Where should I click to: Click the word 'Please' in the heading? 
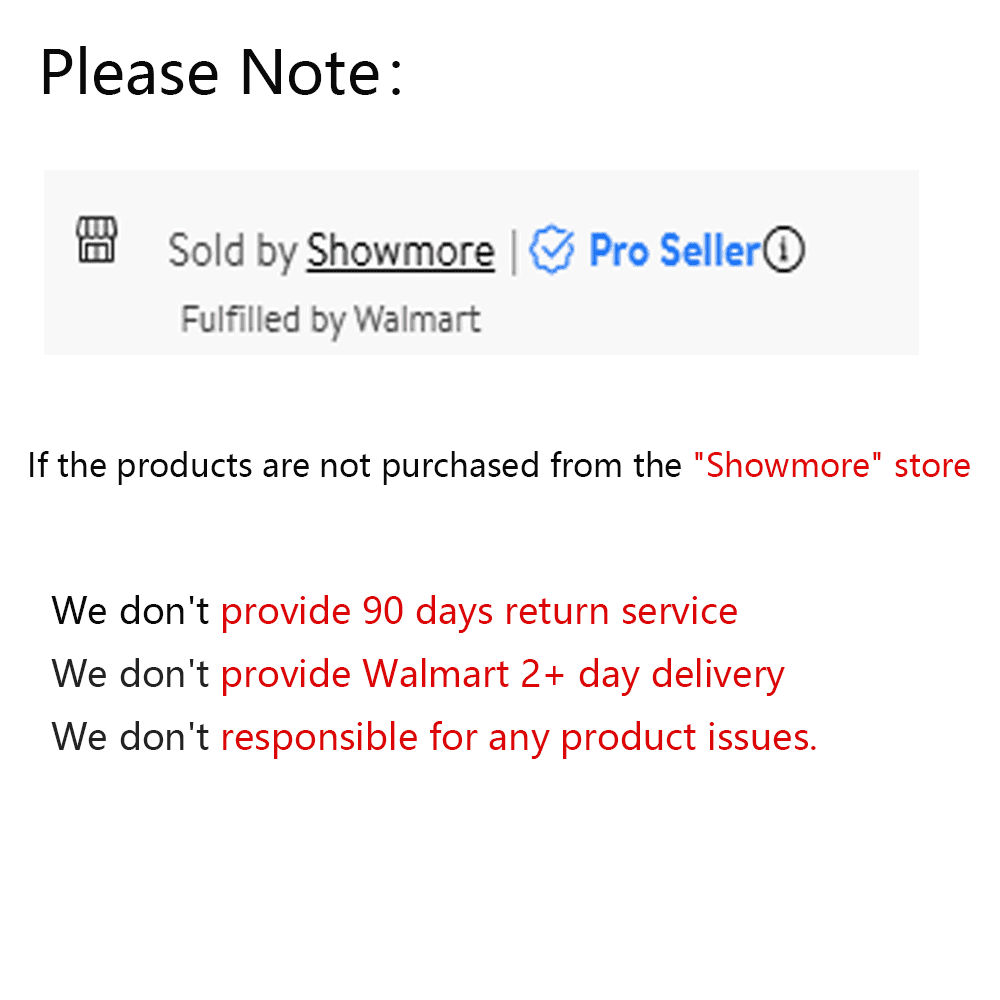click(128, 73)
